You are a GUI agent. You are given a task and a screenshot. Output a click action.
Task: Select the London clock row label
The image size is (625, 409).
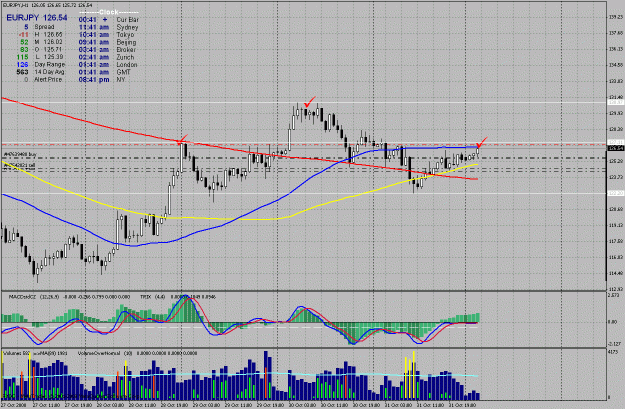click(x=127, y=65)
